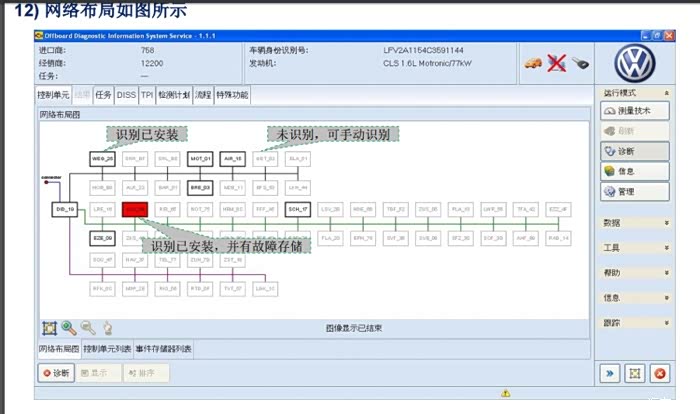Select the SCH_17 control unit node
The height and width of the screenshot is (414, 700).
click(298, 209)
